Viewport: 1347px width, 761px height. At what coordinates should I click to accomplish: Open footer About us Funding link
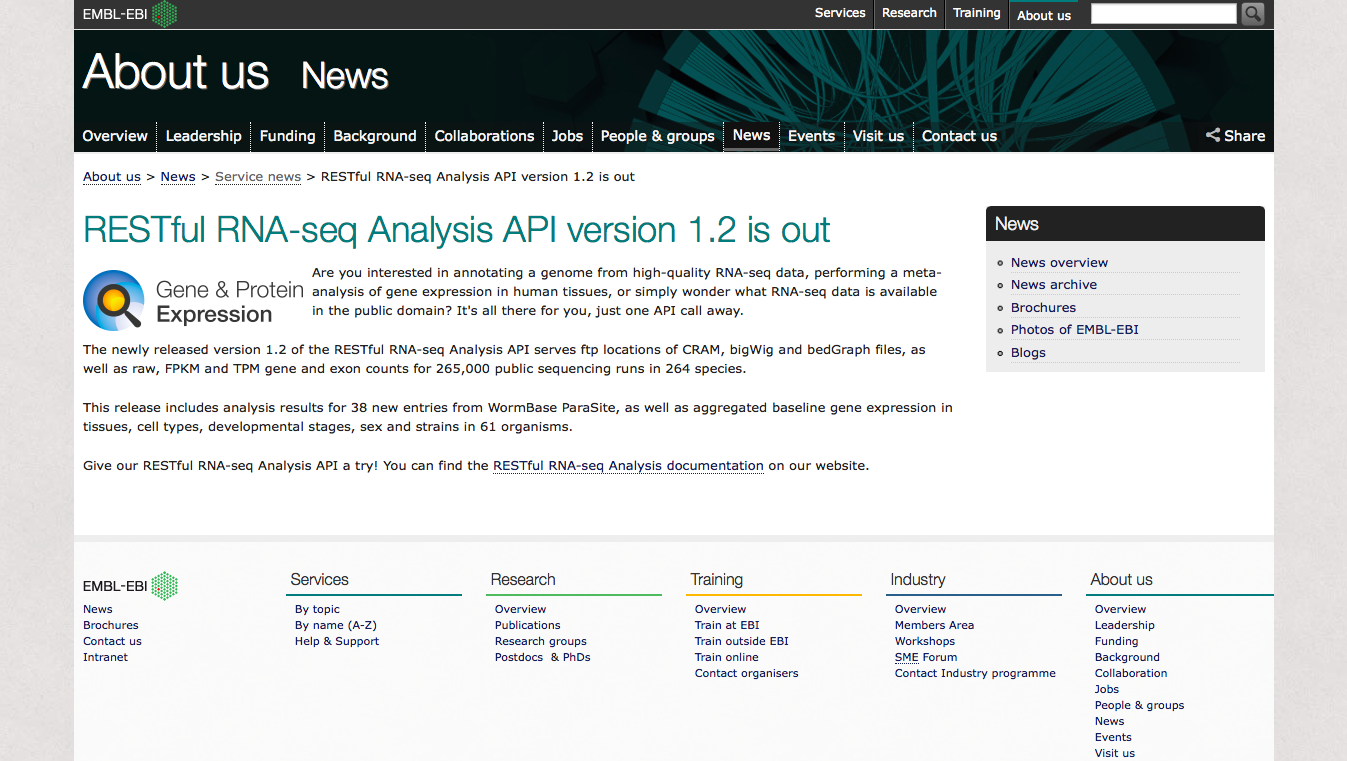(x=1117, y=641)
